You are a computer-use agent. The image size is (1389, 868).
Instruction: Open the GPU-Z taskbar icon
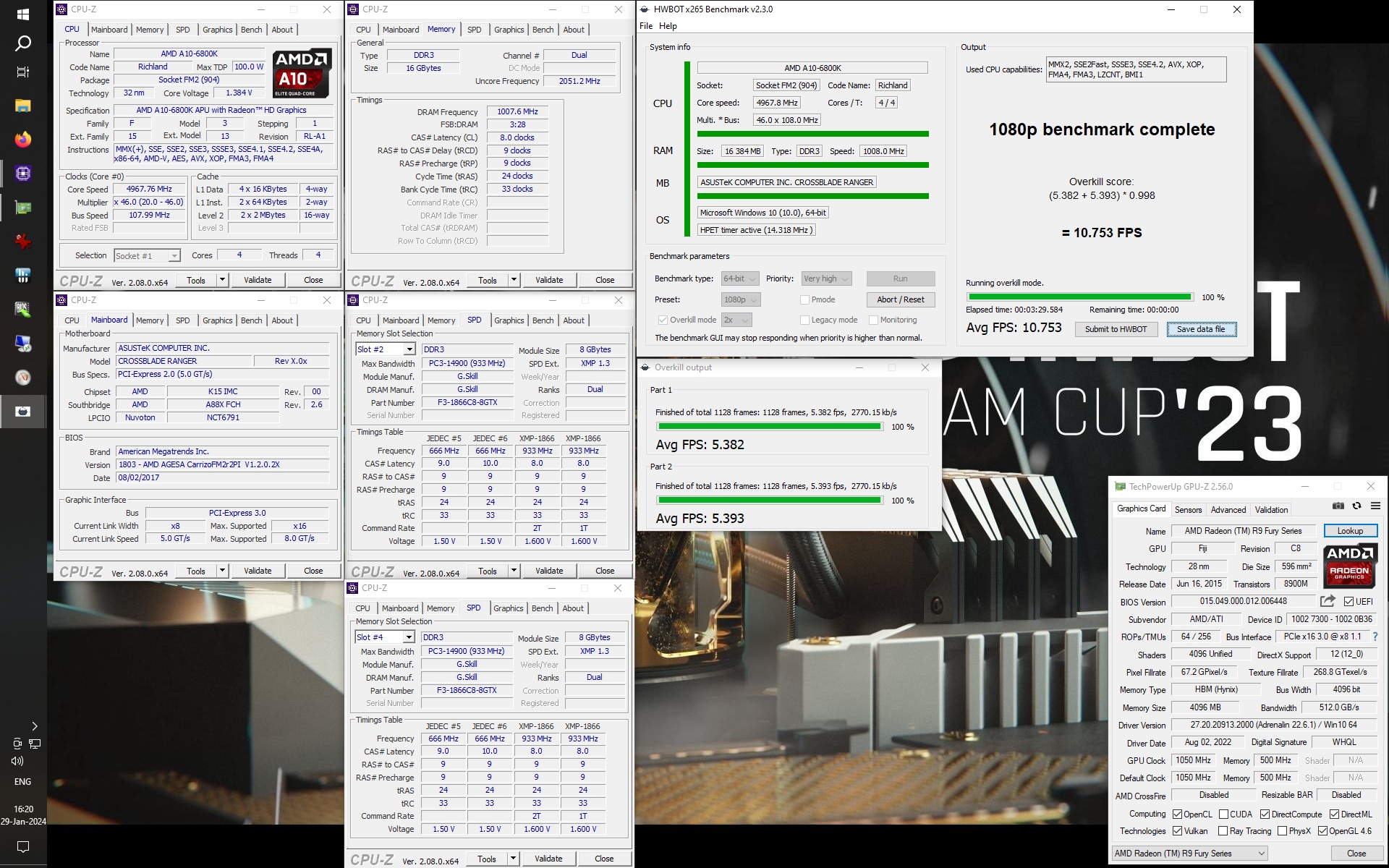23,208
